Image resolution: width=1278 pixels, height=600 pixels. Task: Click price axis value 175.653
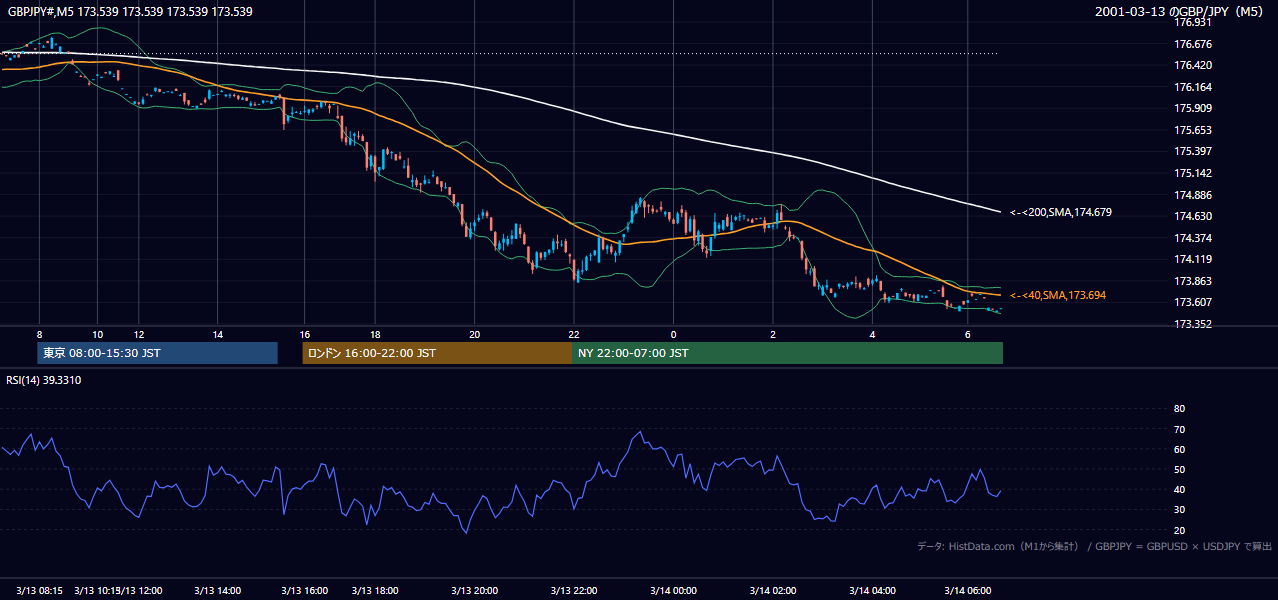[1193, 130]
